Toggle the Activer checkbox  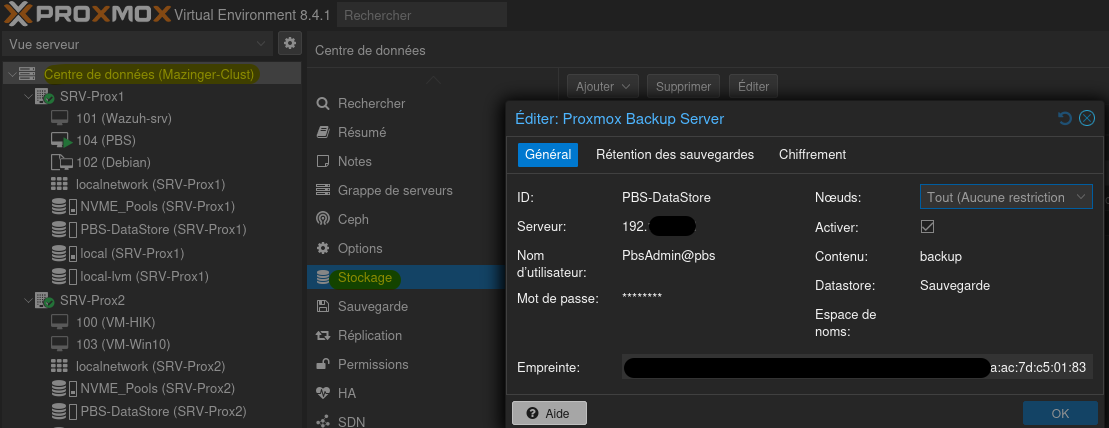927,227
